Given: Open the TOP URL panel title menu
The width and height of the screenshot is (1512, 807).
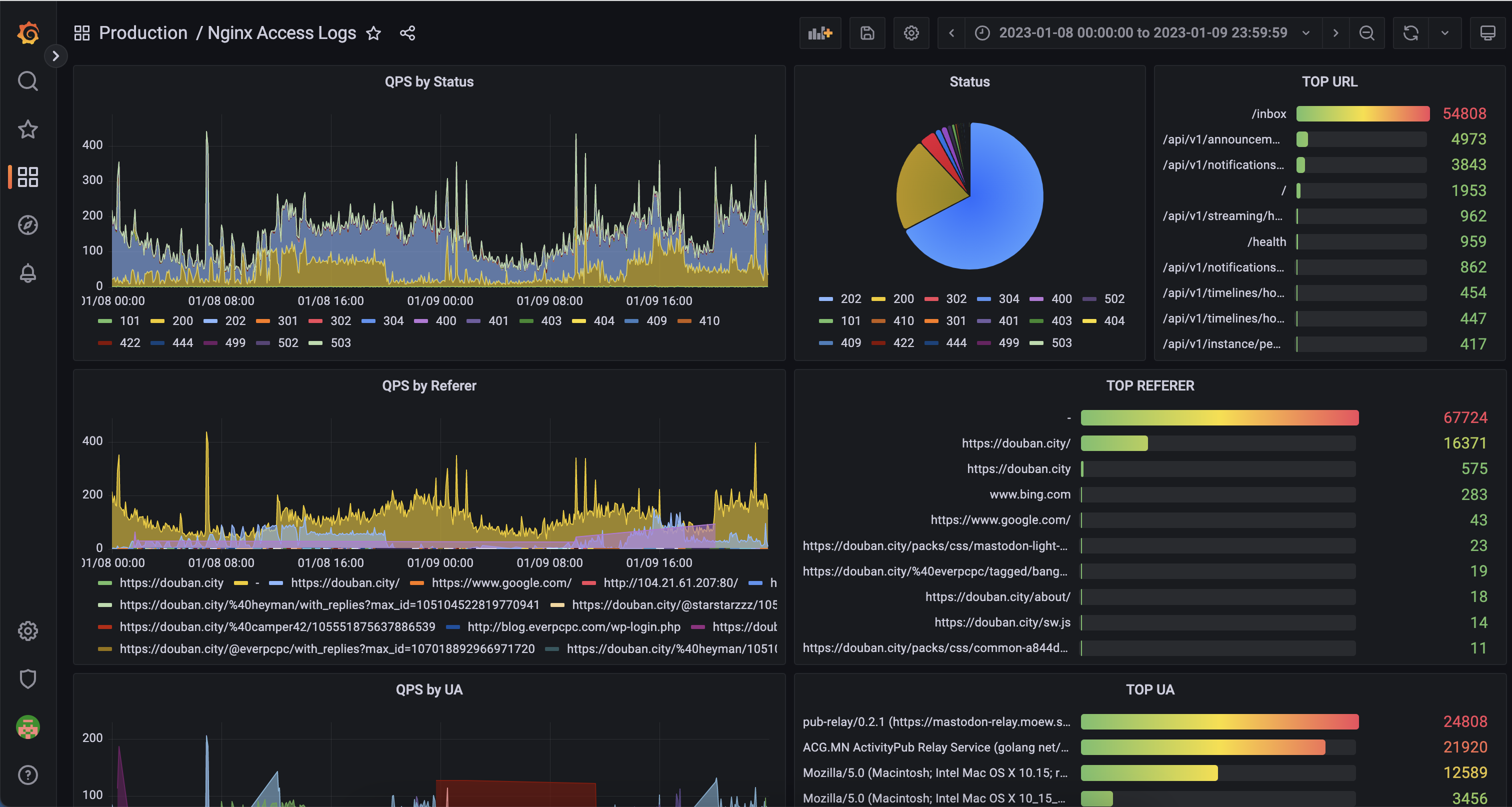Looking at the screenshot, I should pos(1329,81).
